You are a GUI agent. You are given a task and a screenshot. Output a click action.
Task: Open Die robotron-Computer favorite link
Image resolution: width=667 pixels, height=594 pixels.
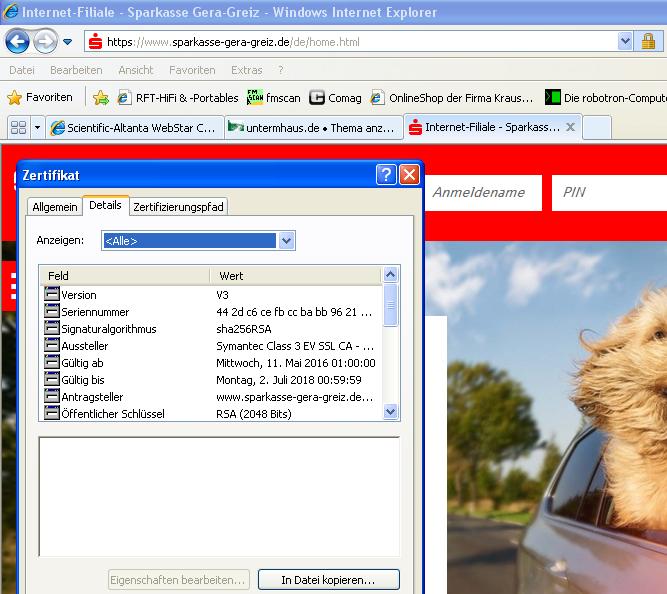606,98
